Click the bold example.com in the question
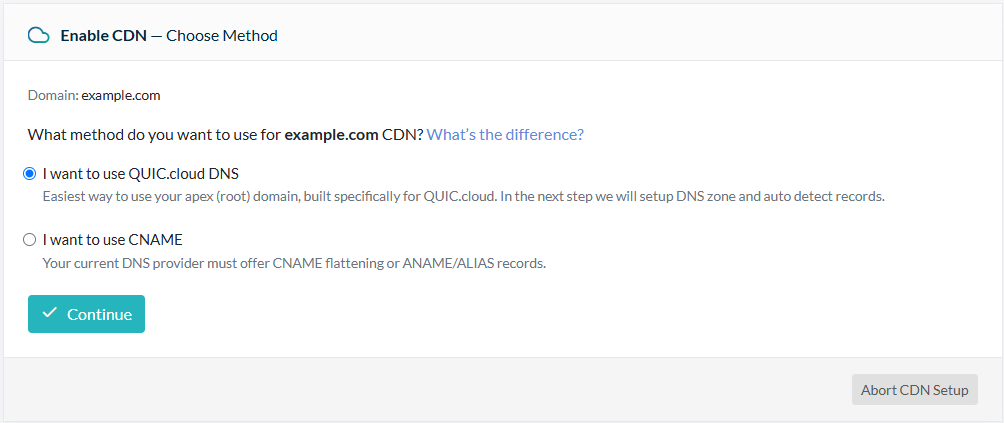 point(331,134)
